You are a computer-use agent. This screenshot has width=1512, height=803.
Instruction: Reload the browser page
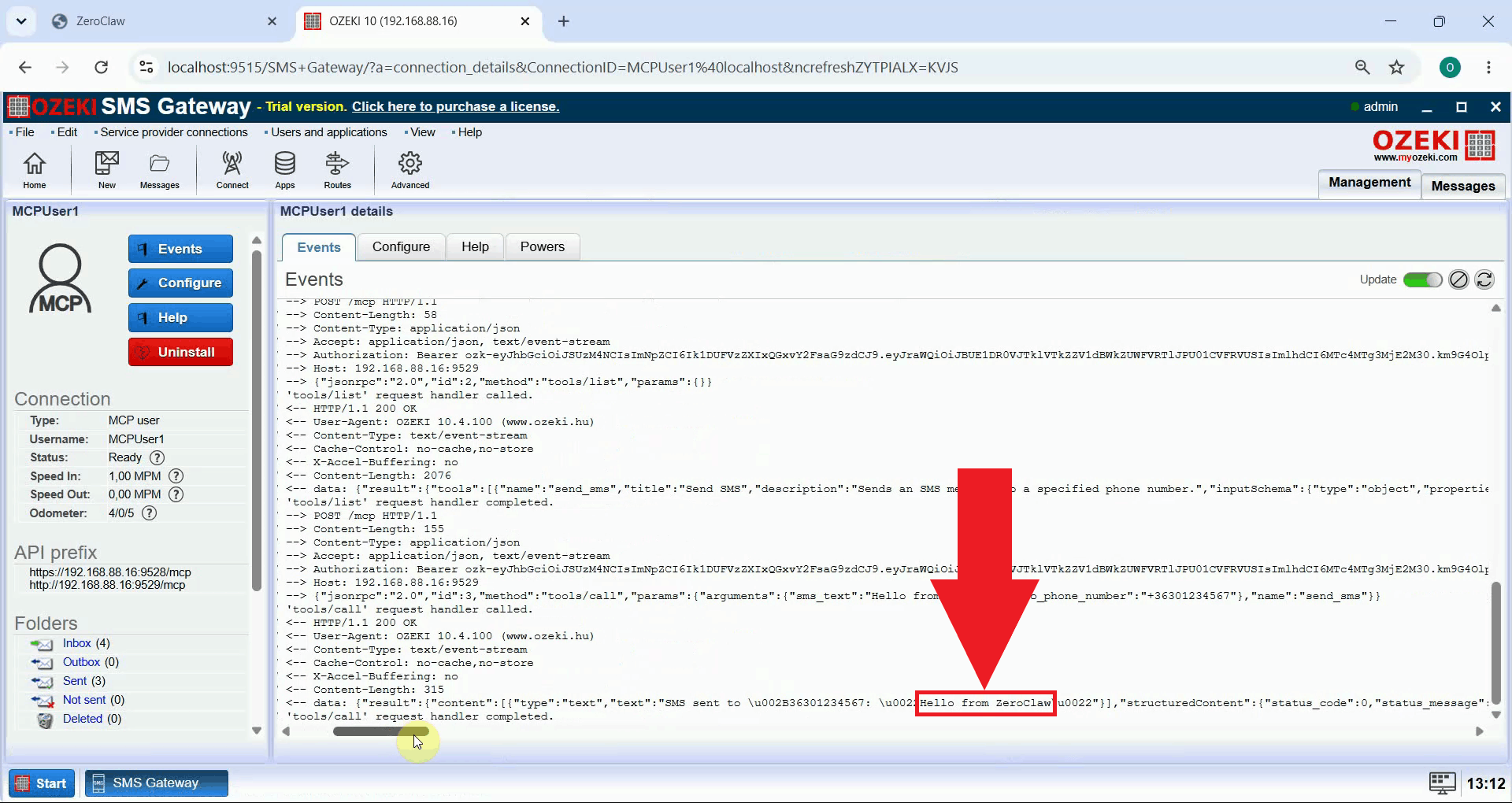(101, 67)
